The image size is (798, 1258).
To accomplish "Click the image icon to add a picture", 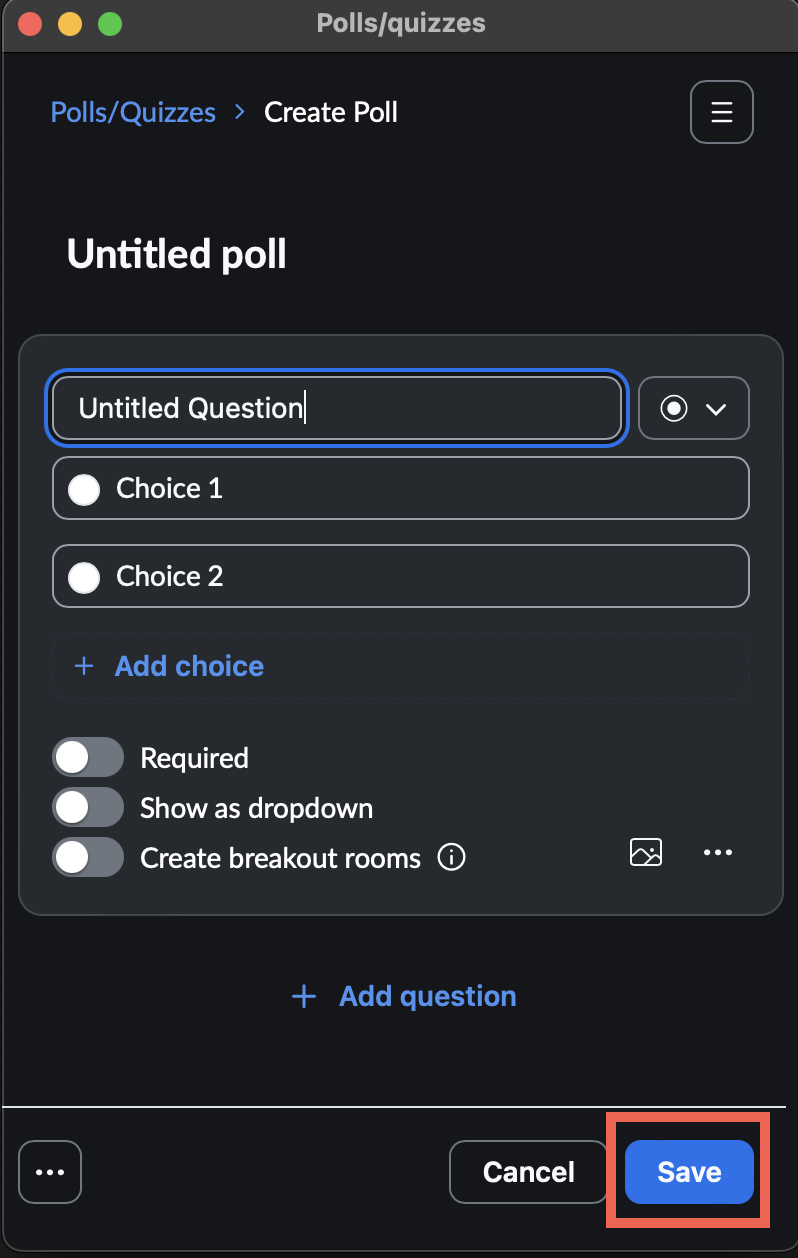I will point(646,852).
